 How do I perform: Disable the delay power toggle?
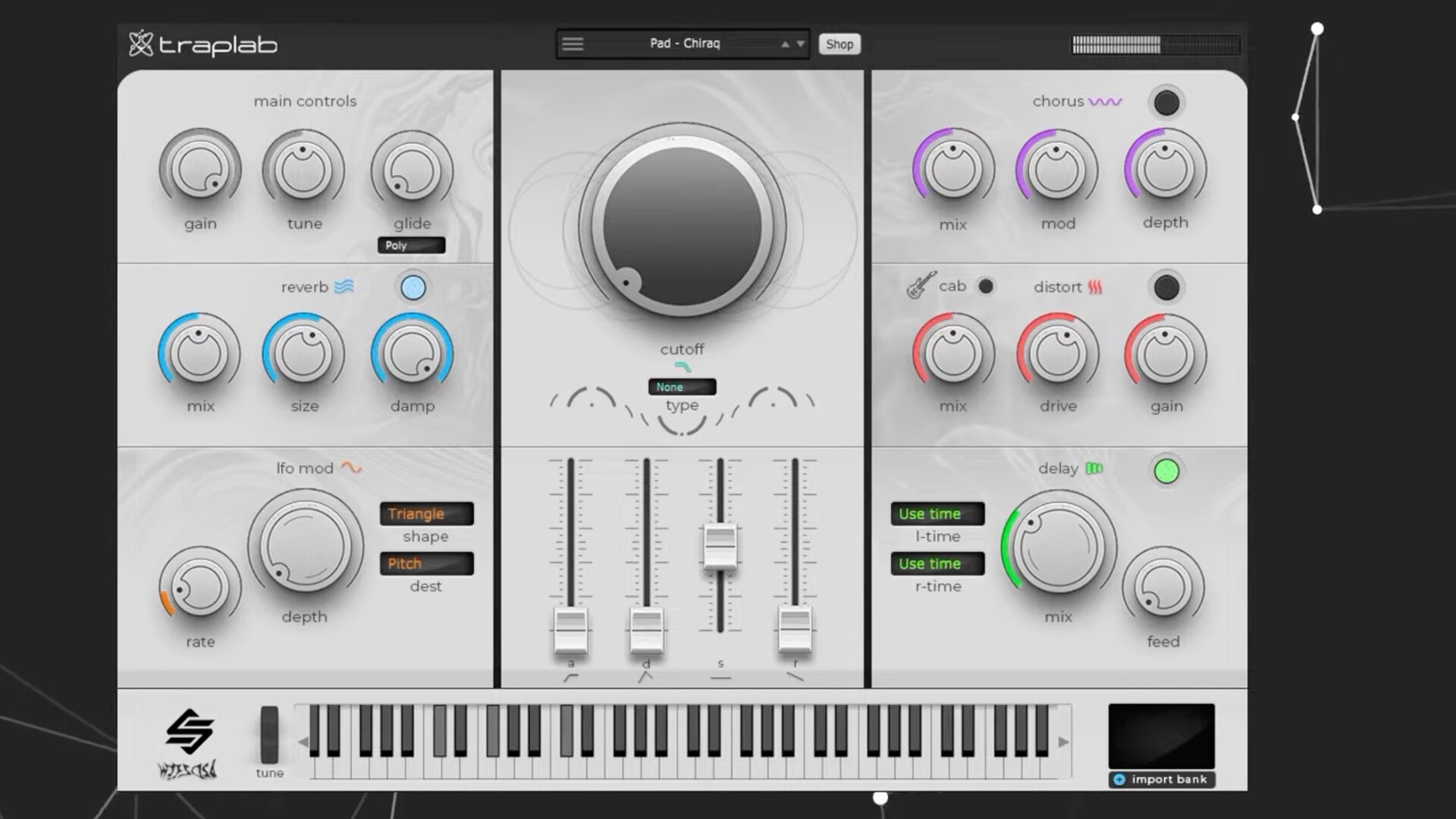pos(1166,471)
